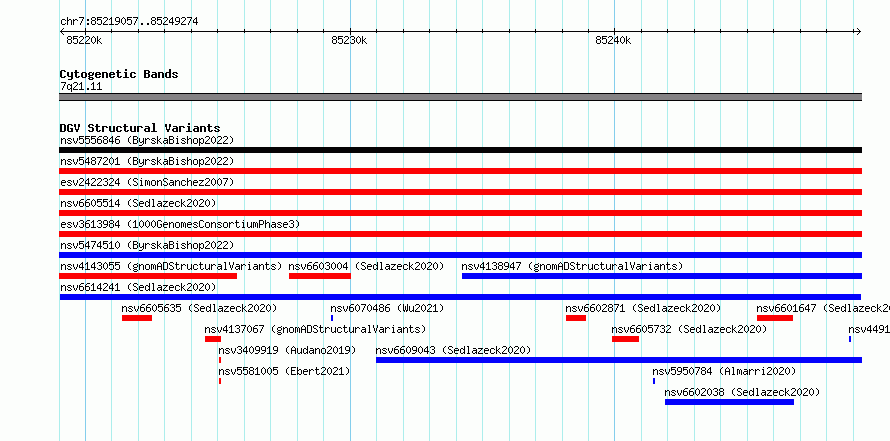Click the red nsv6605514 variant bar
The height and width of the screenshot is (441, 890).
460,213
